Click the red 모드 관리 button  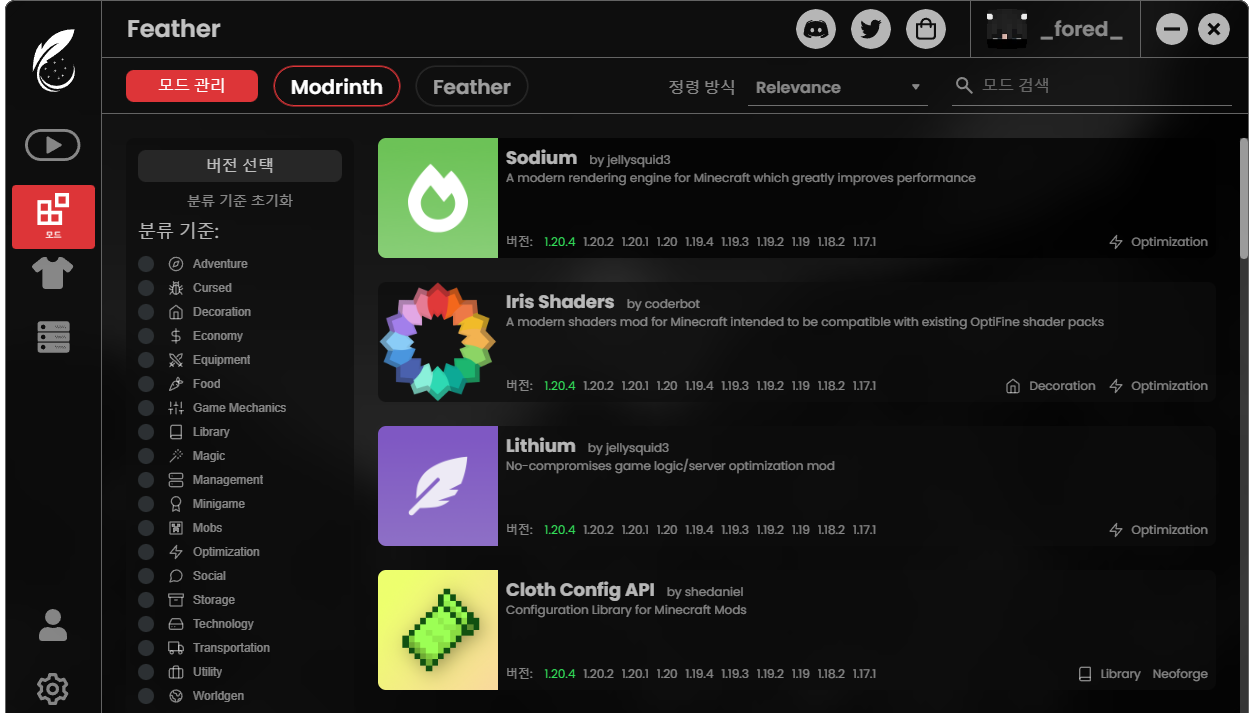(x=192, y=86)
